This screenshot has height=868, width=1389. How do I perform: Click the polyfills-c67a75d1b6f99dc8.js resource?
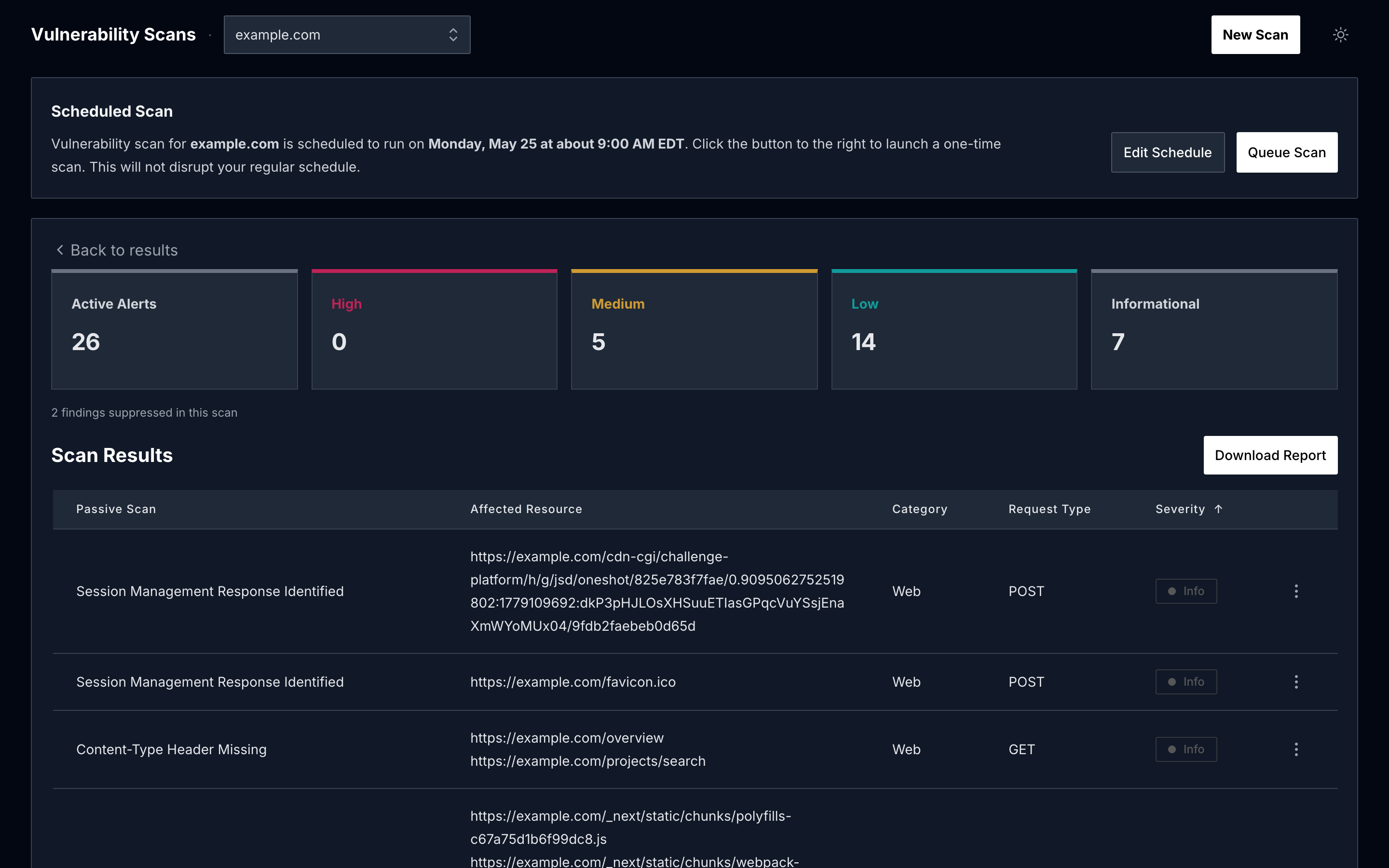631,828
